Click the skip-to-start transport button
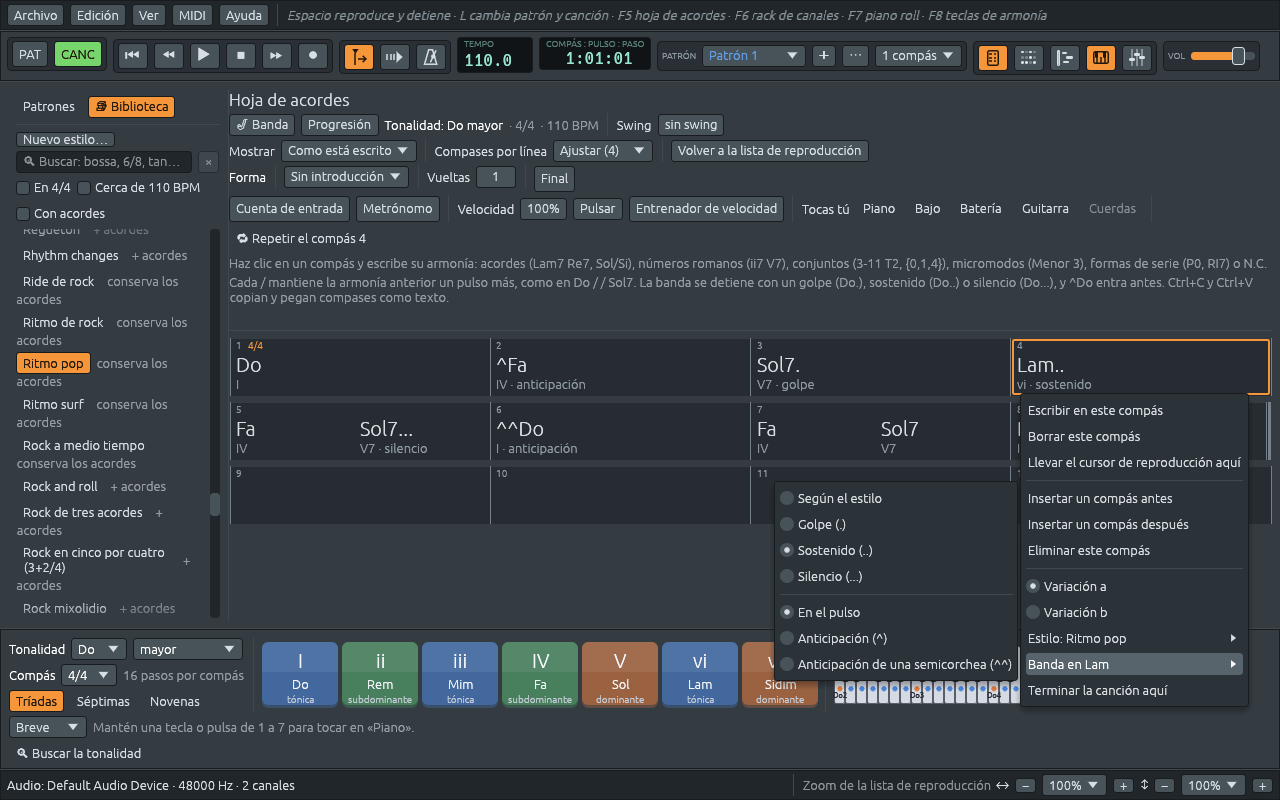This screenshot has width=1280, height=800. (x=131, y=56)
